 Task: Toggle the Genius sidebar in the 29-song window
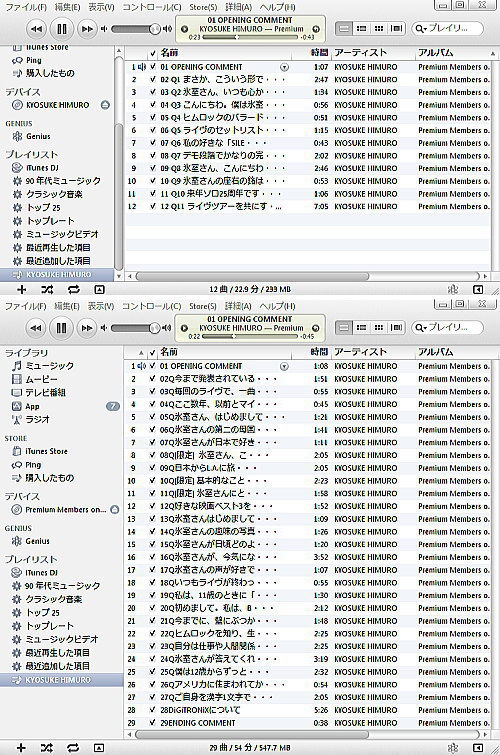477,748
